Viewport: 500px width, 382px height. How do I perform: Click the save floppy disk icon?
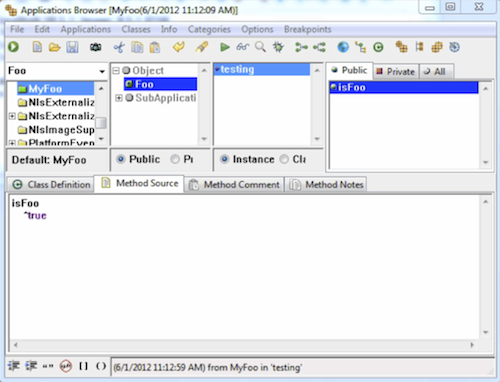click(x=72, y=47)
